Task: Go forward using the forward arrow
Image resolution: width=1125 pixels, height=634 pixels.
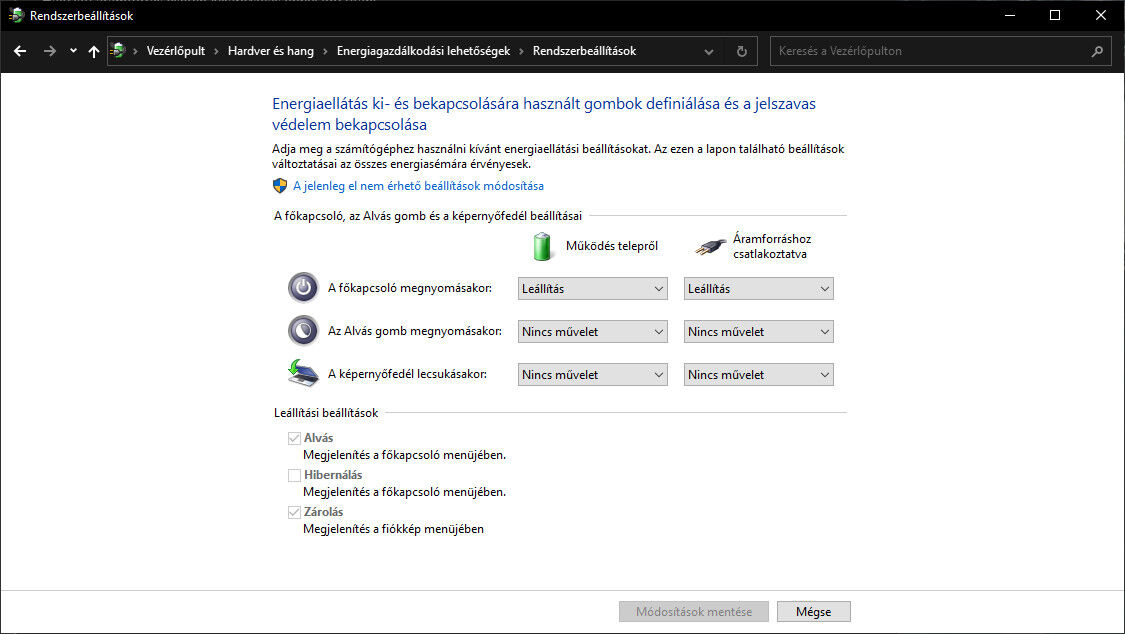Action: (x=50, y=51)
